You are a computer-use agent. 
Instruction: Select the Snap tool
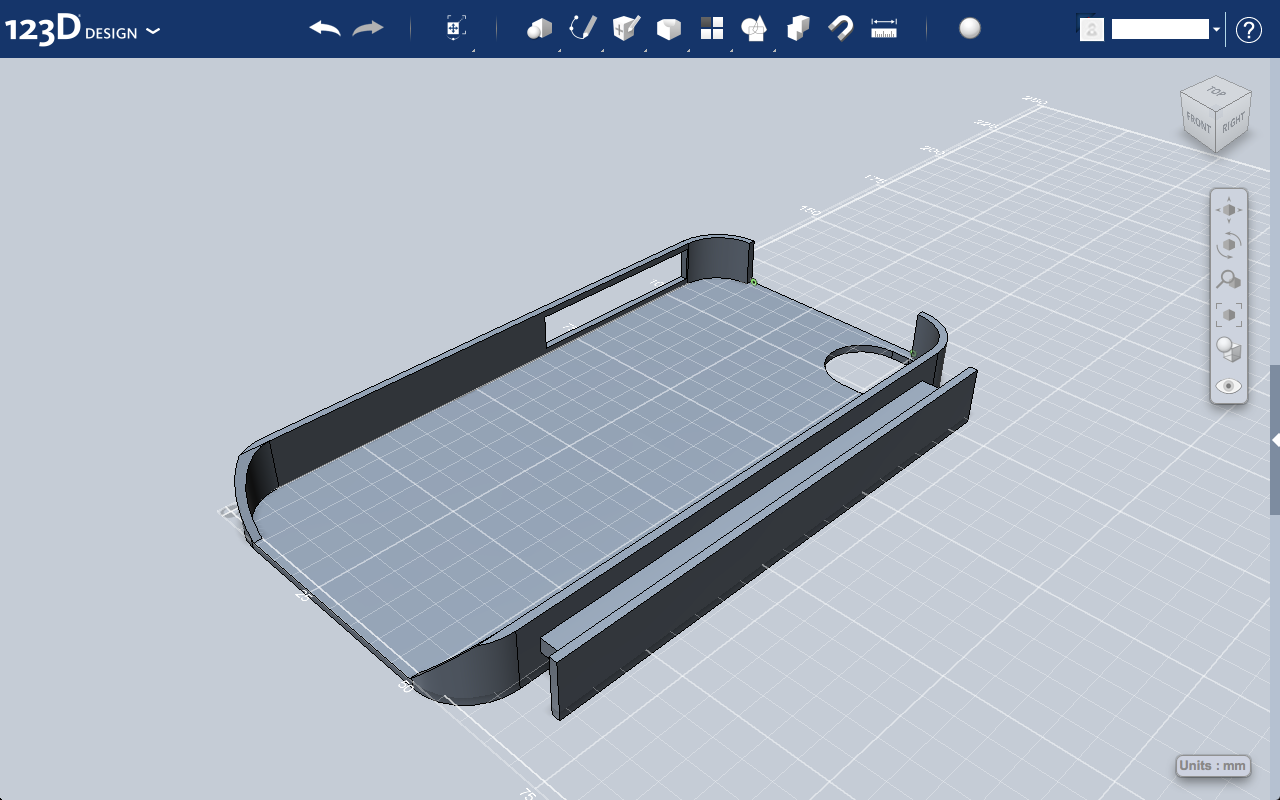841,29
